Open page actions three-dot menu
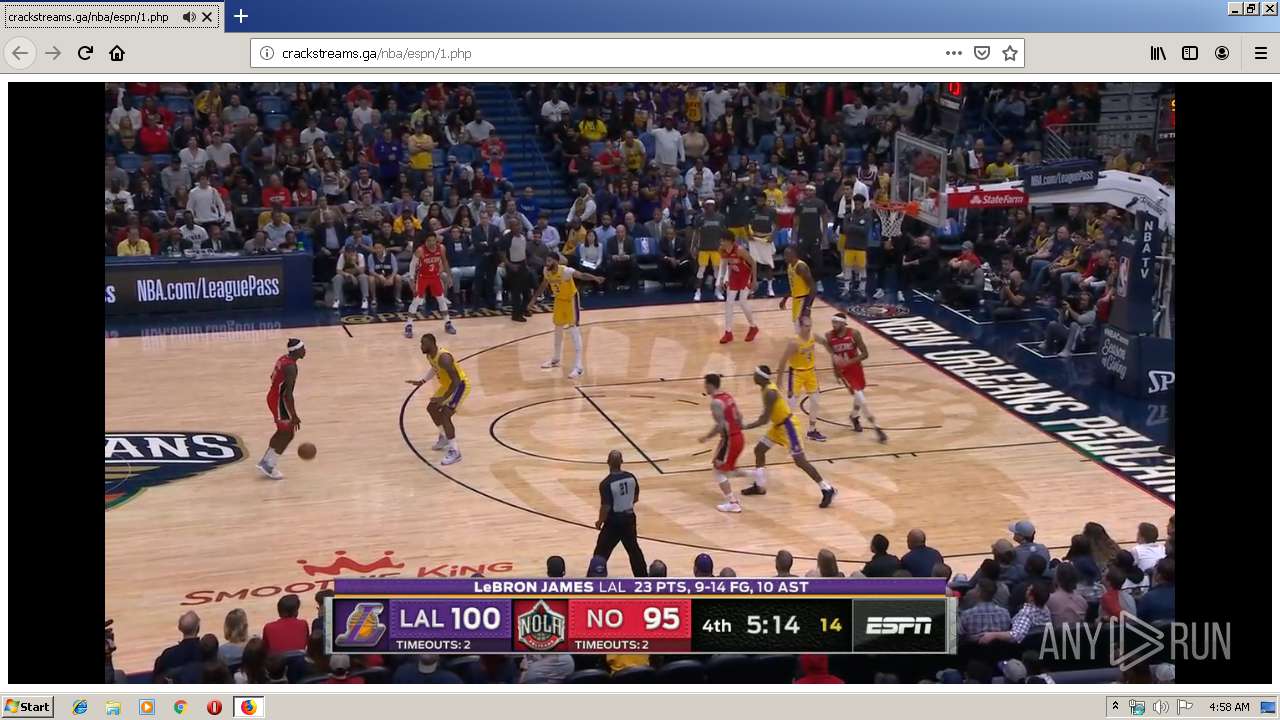The height and width of the screenshot is (720, 1280). point(954,53)
